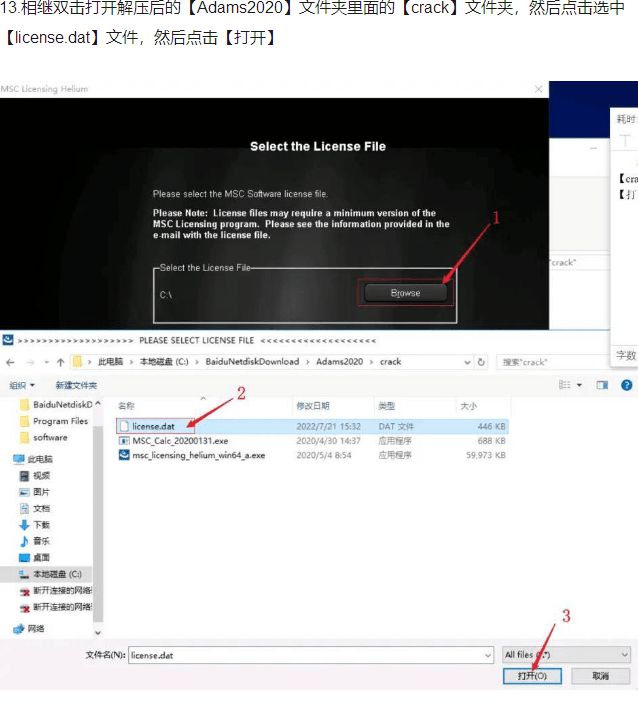Click the 59,973 KB size cell

[486, 455]
